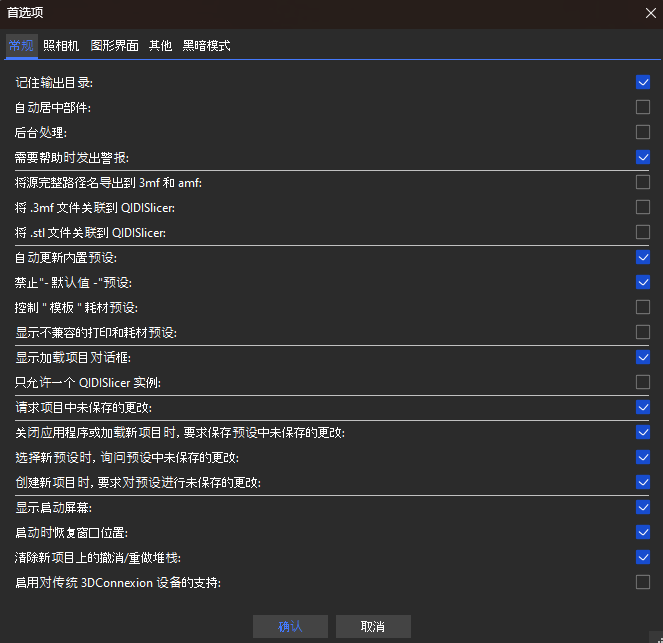
Task: Open the 照相机 tab
Action: point(61,46)
